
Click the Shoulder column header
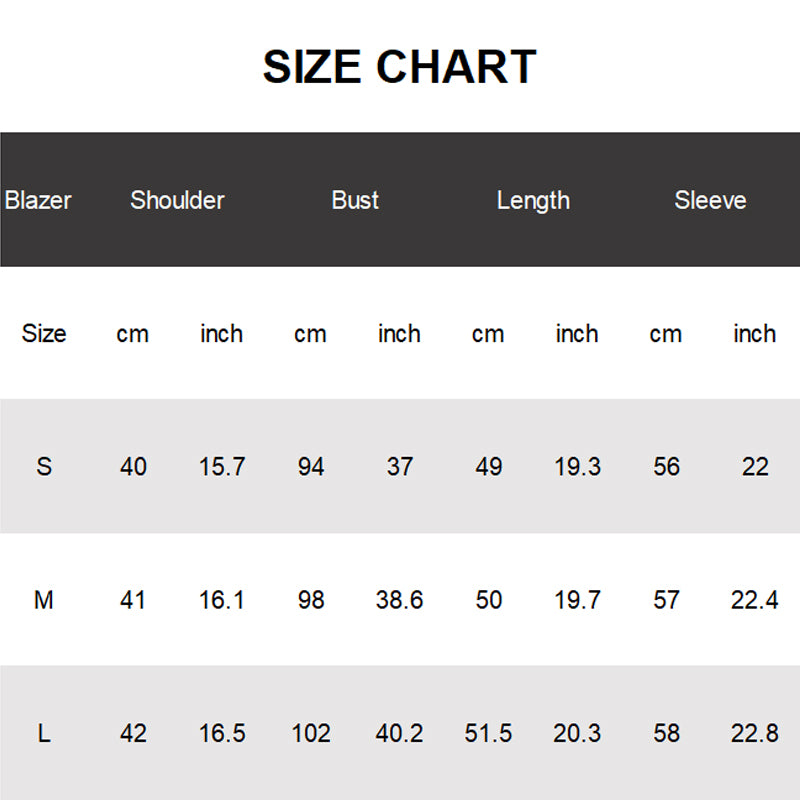tap(177, 200)
